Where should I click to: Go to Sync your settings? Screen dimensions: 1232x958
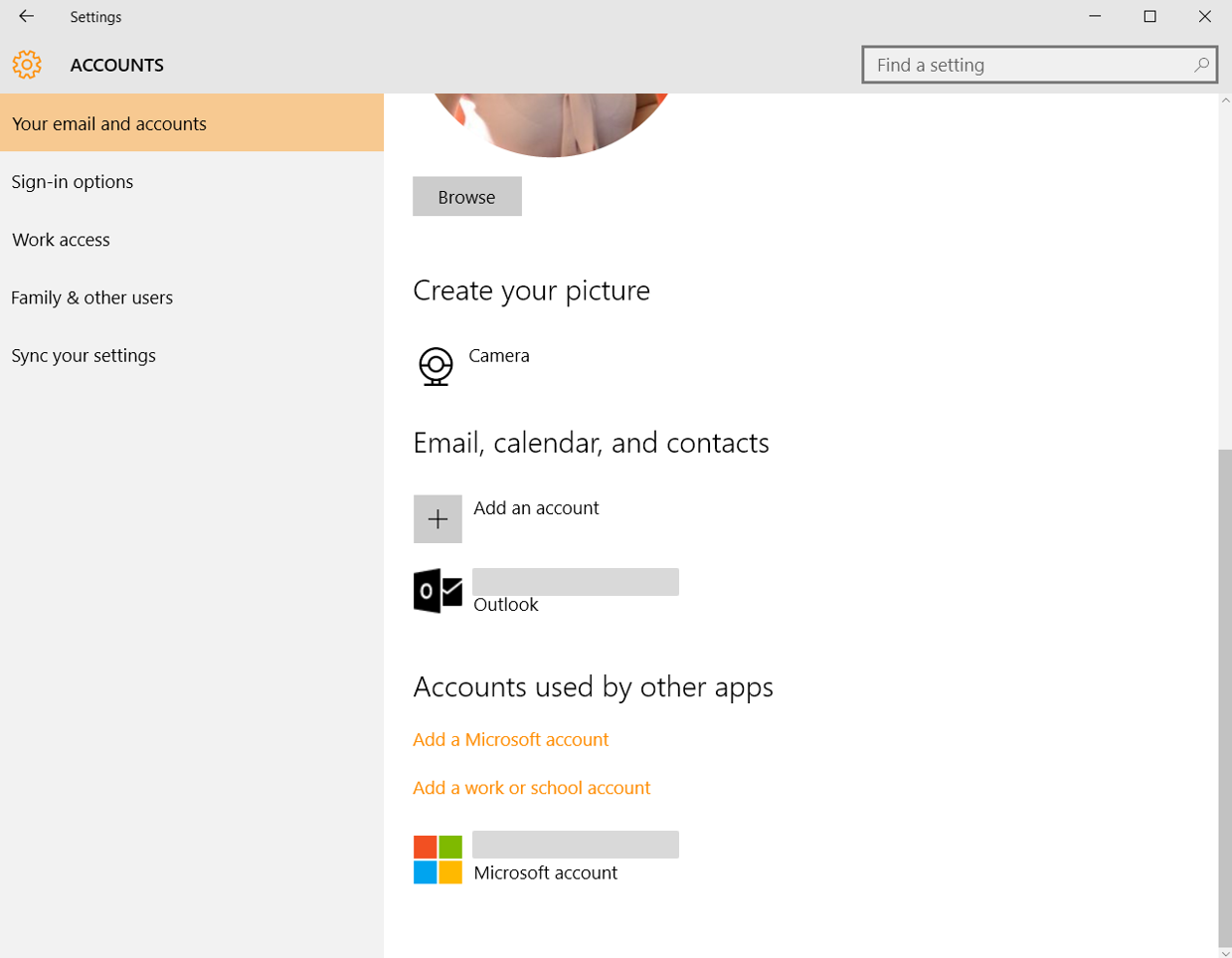coord(192,355)
